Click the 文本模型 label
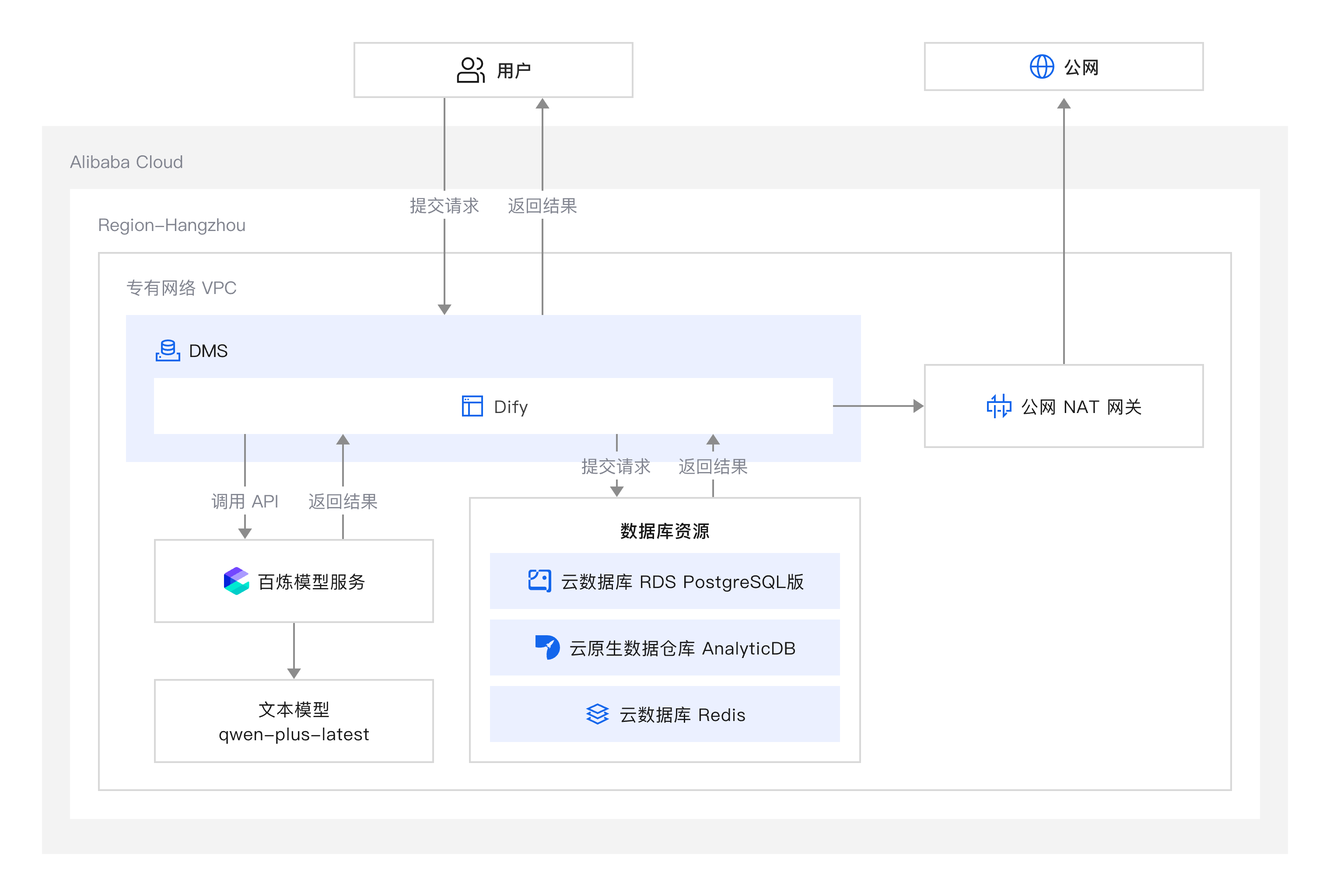 tap(294, 710)
